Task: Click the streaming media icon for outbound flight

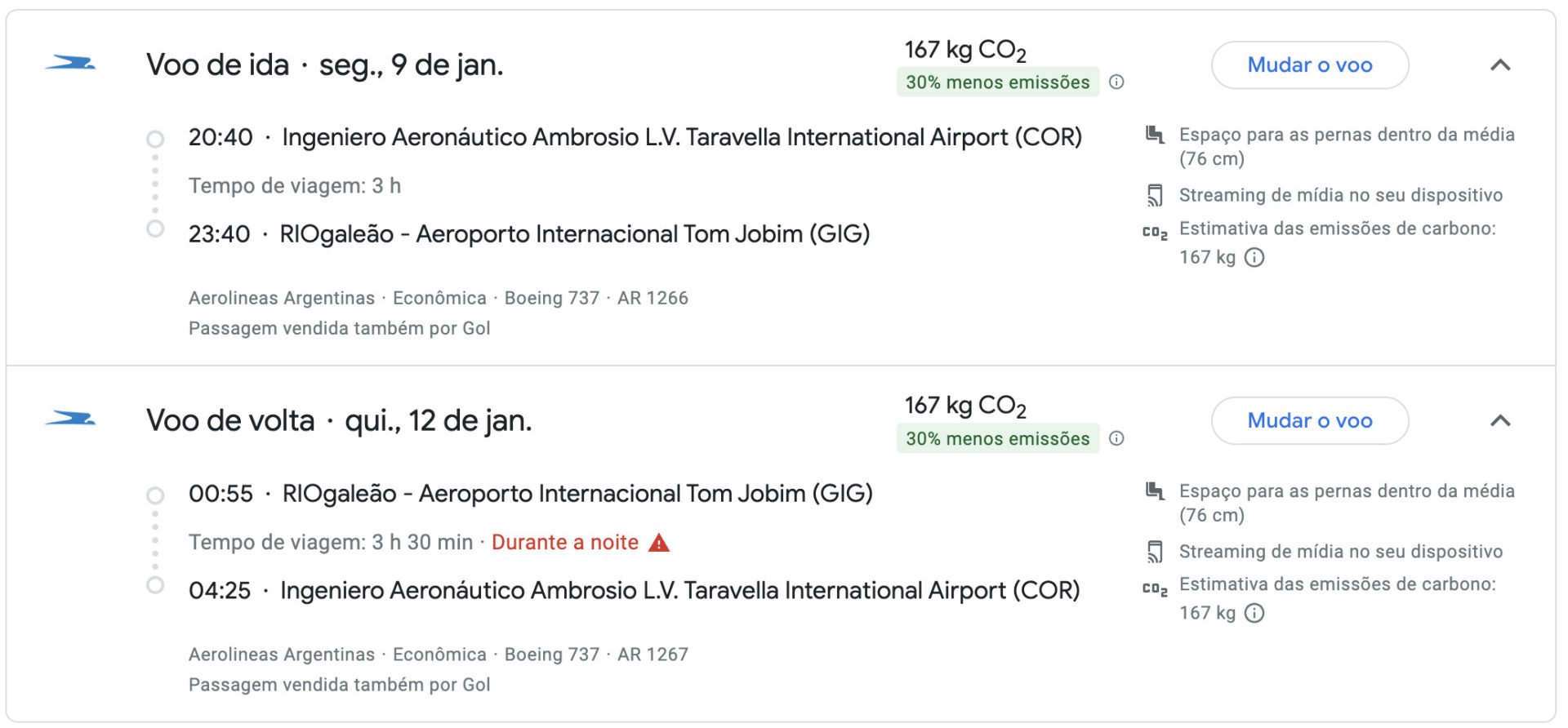Action: click(1155, 196)
